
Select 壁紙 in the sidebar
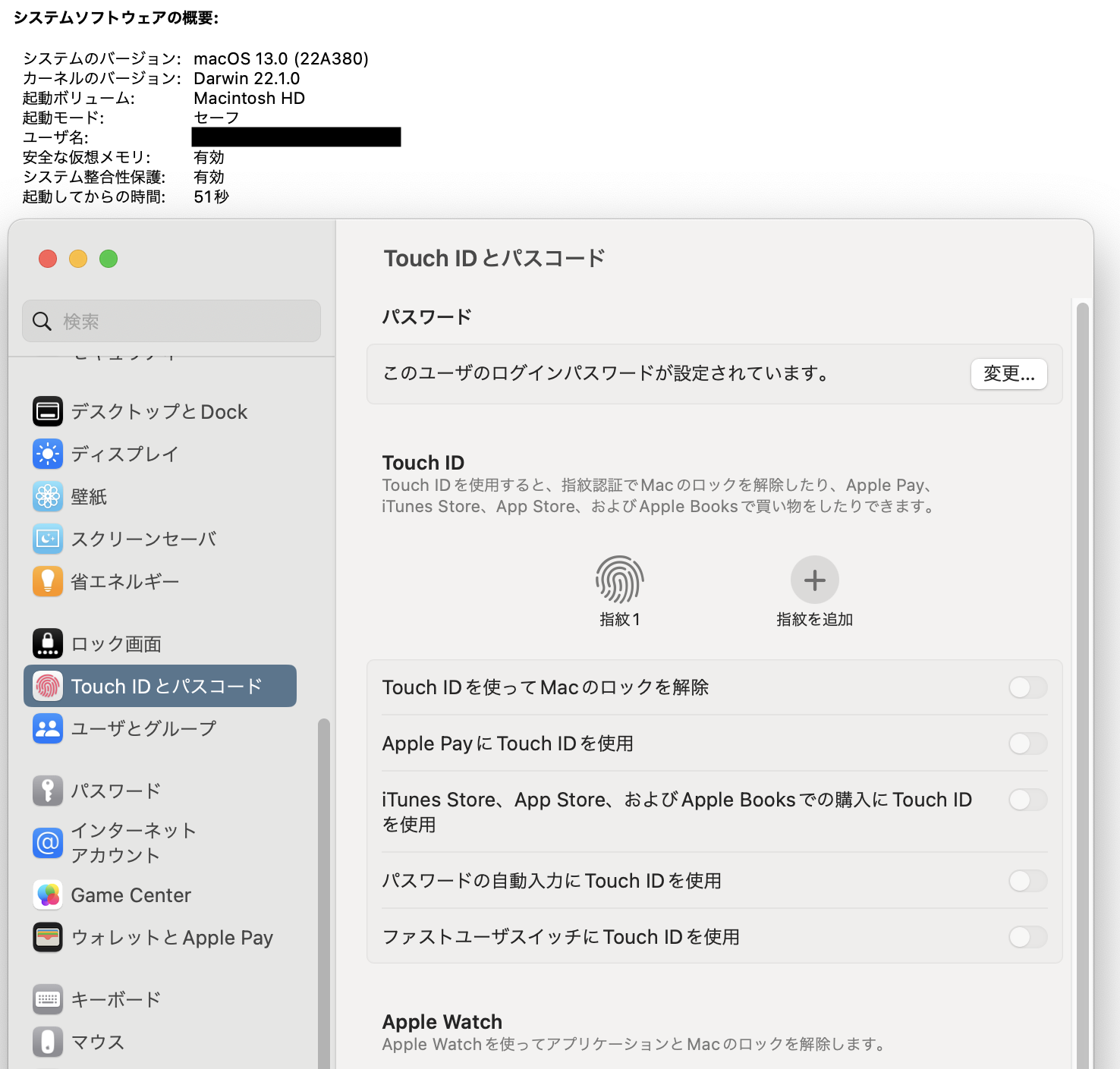pos(160,496)
